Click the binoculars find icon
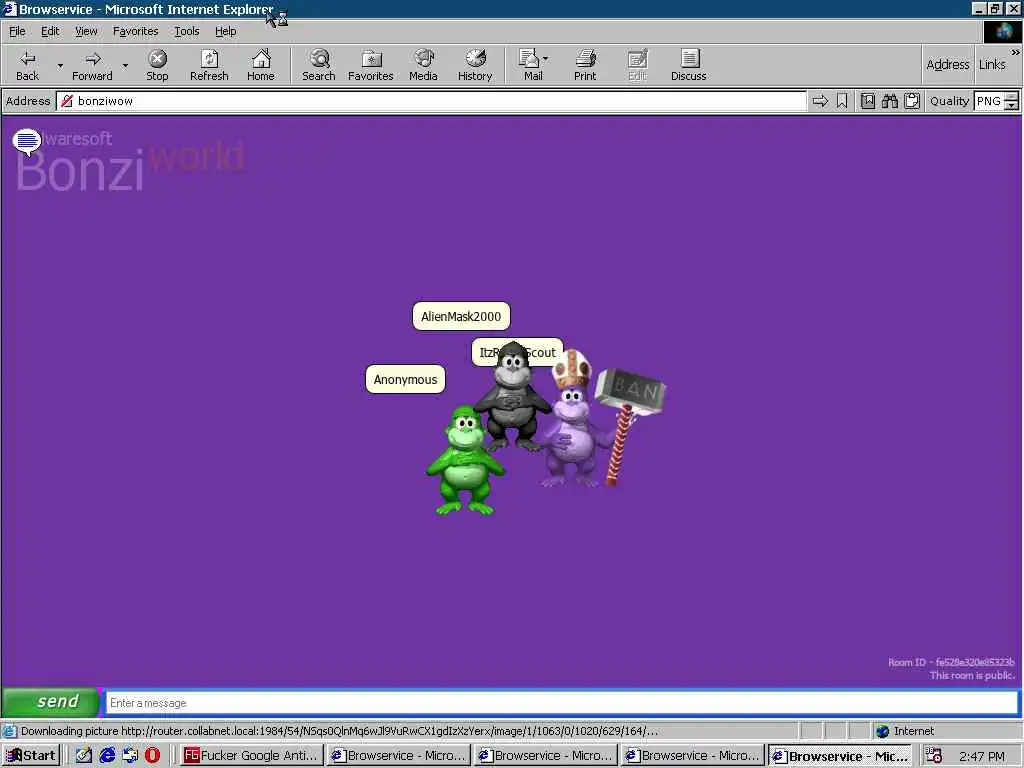The image size is (1024, 768). pyautogui.click(x=889, y=101)
